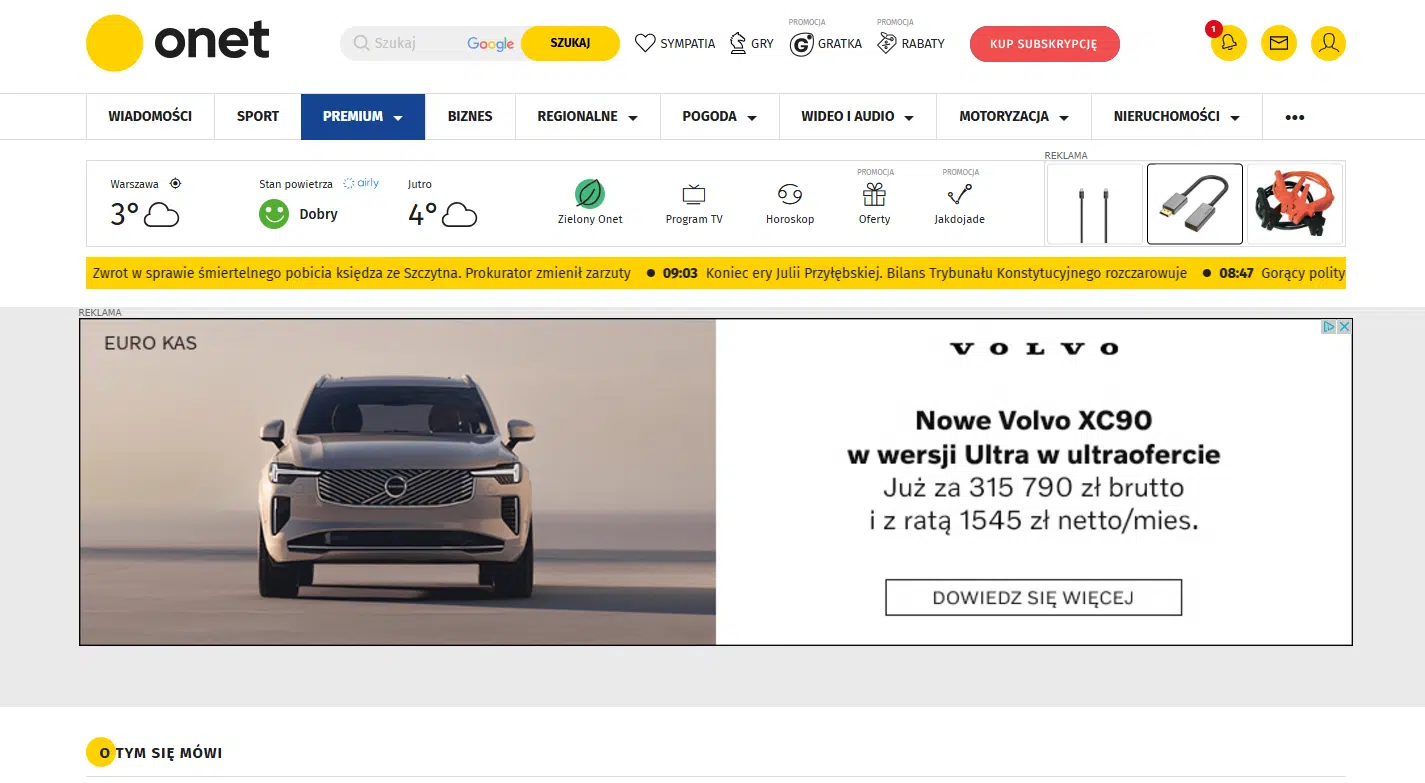The width and height of the screenshot is (1425, 783).
Task: Click the 'Nowe Volvo XC90' ad headline
Action: click(1033, 420)
